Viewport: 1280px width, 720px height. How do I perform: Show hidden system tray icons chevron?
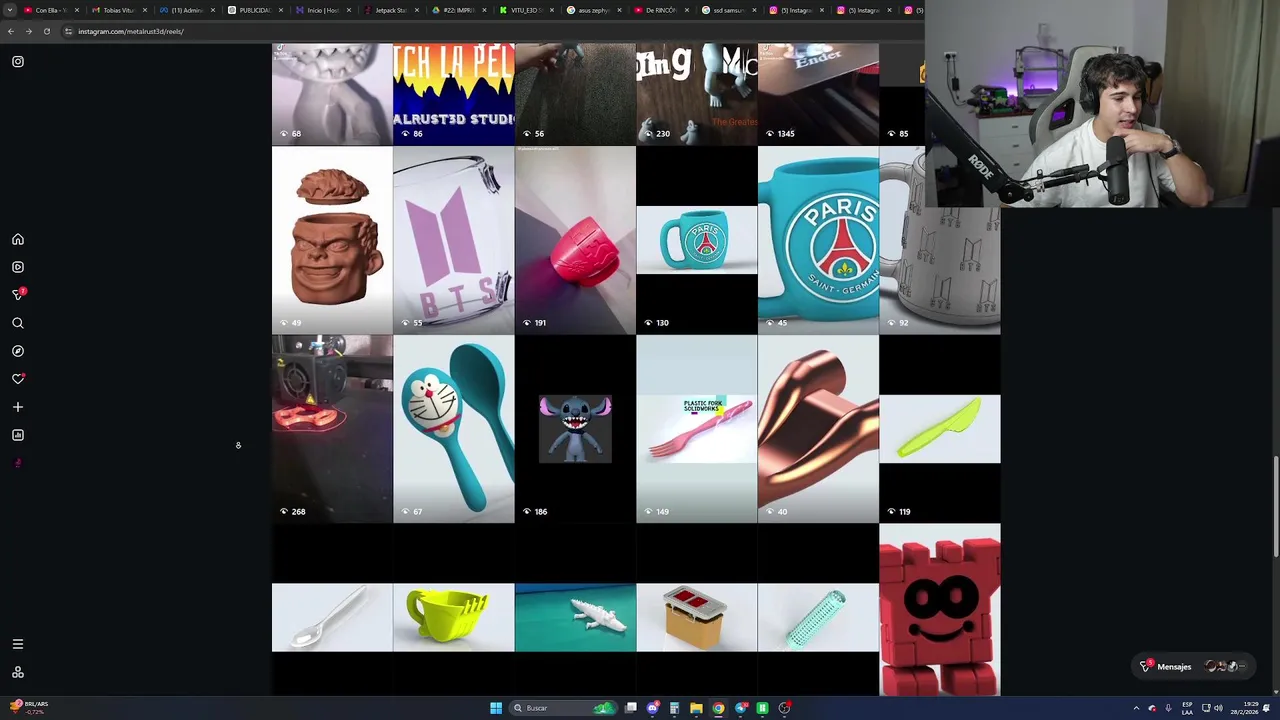pos(1136,708)
